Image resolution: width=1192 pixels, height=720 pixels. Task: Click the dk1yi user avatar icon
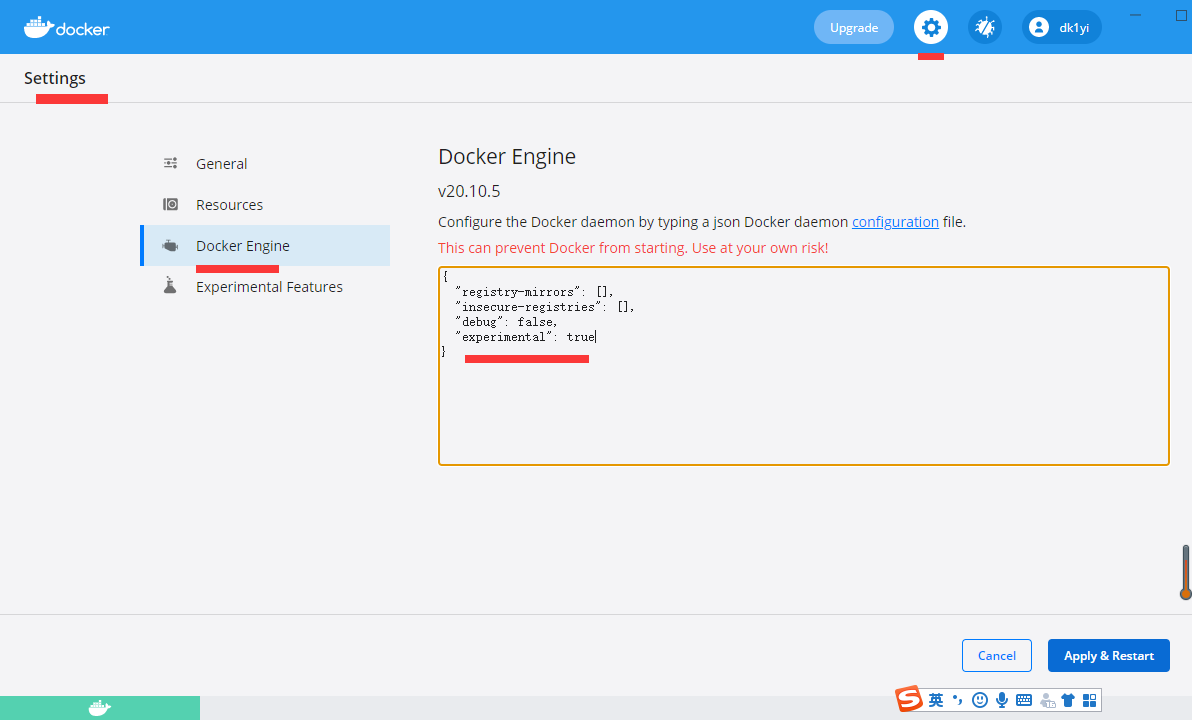[1038, 27]
